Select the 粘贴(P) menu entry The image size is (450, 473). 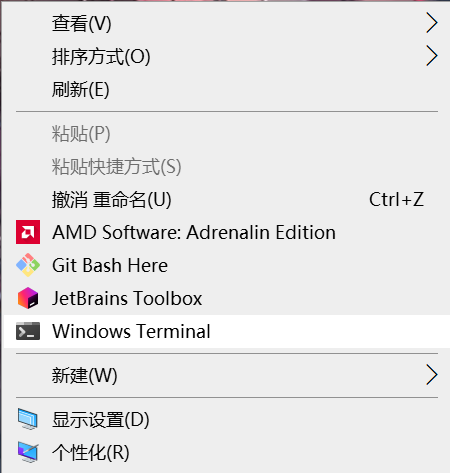(x=227, y=133)
